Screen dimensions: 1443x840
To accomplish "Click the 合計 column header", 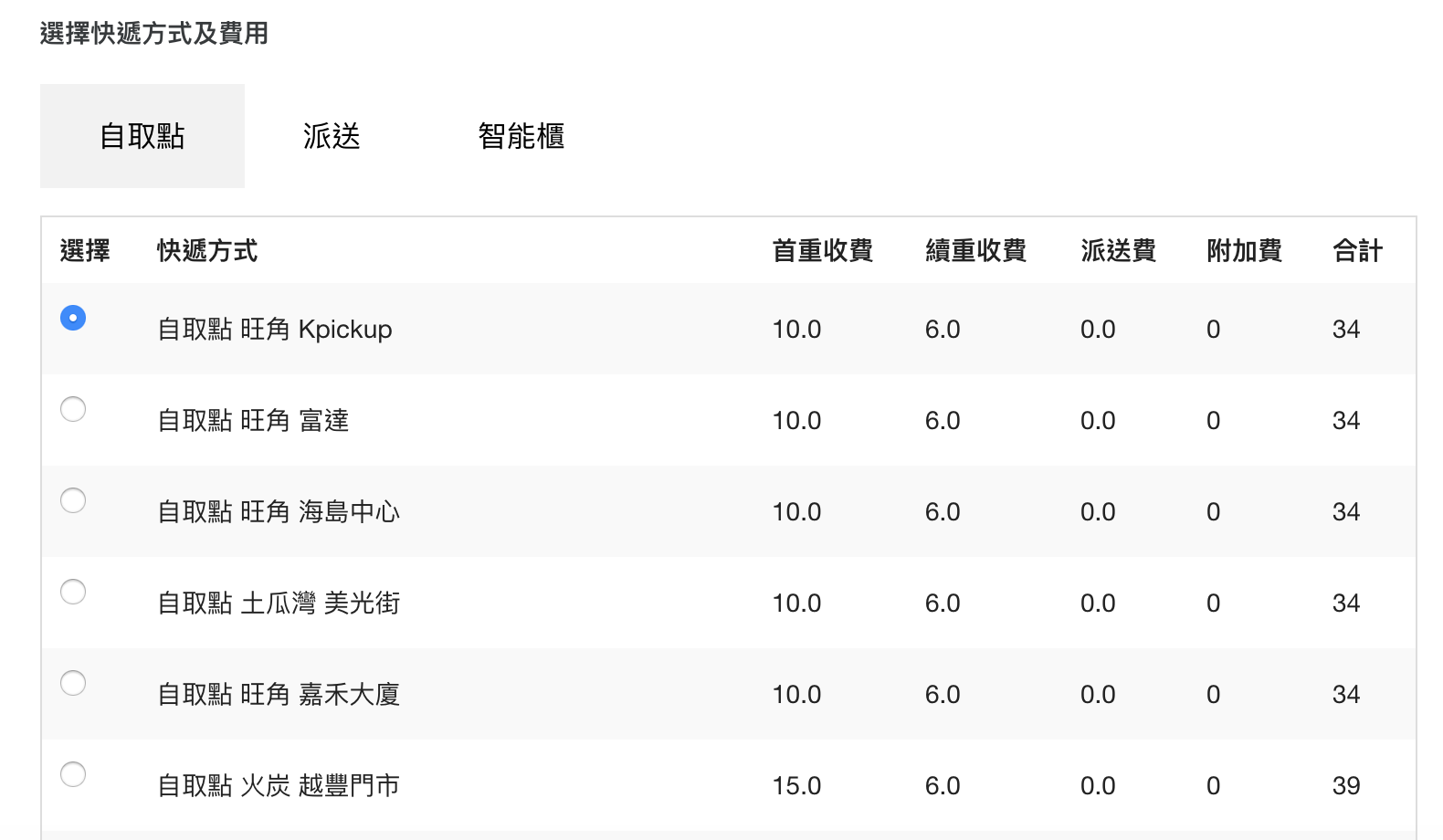I will 1357,251.
